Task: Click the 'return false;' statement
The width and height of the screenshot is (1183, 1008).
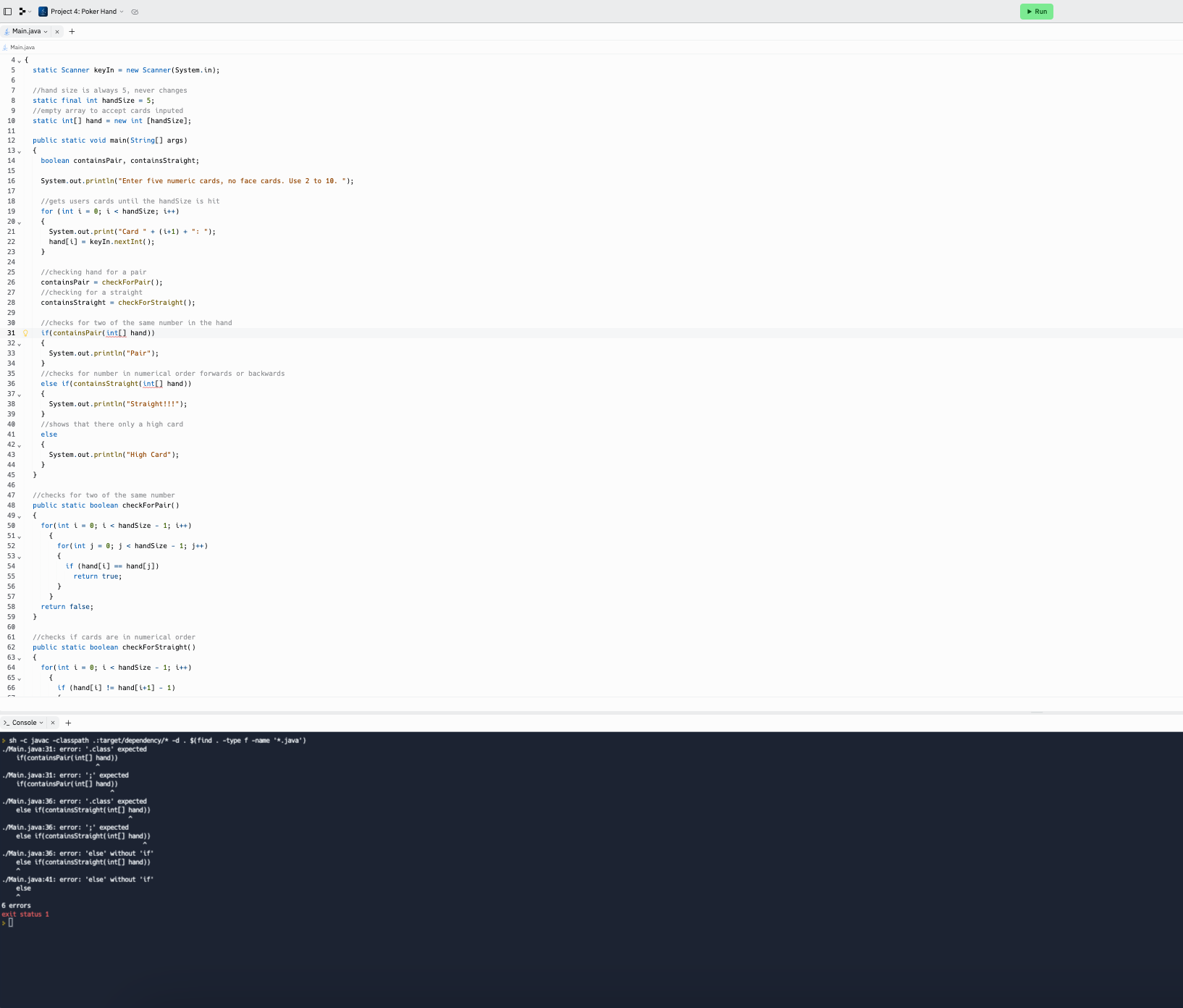Action: tap(67, 607)
